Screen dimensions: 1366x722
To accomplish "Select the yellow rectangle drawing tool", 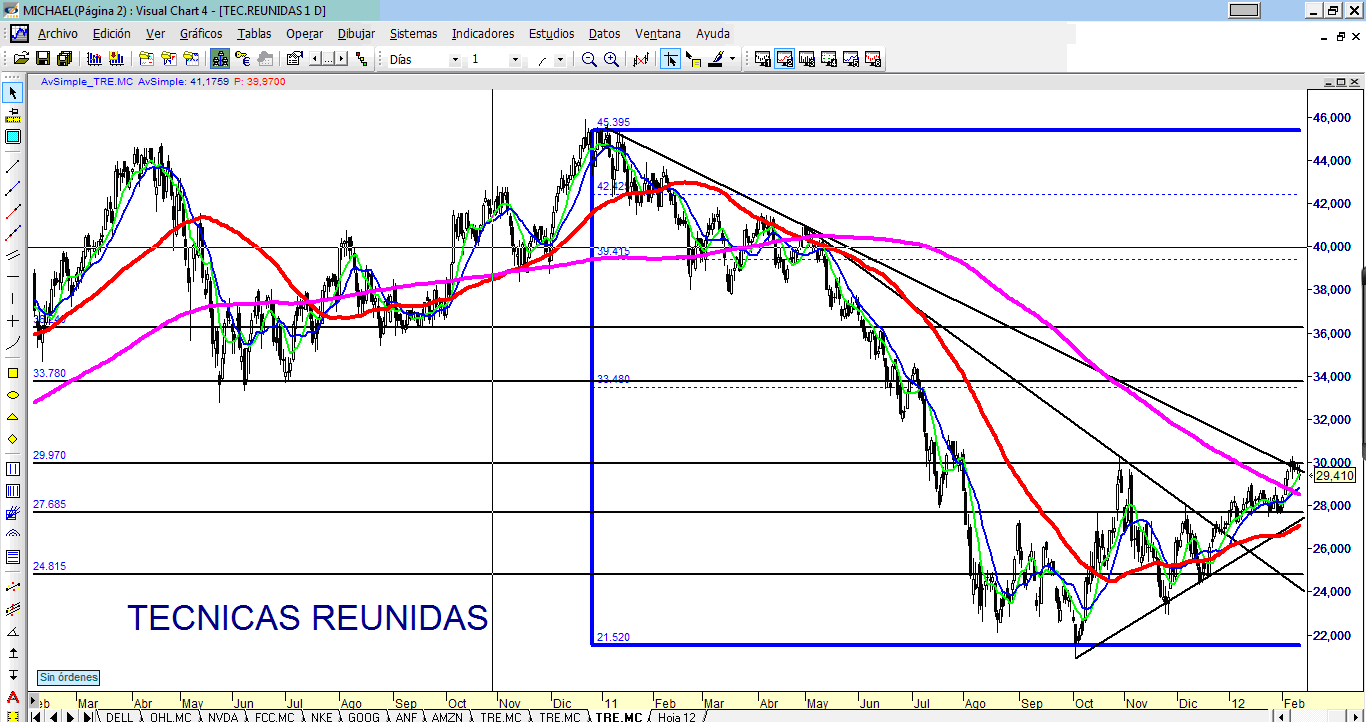I will pyautogui.click(x=13, y=373).
